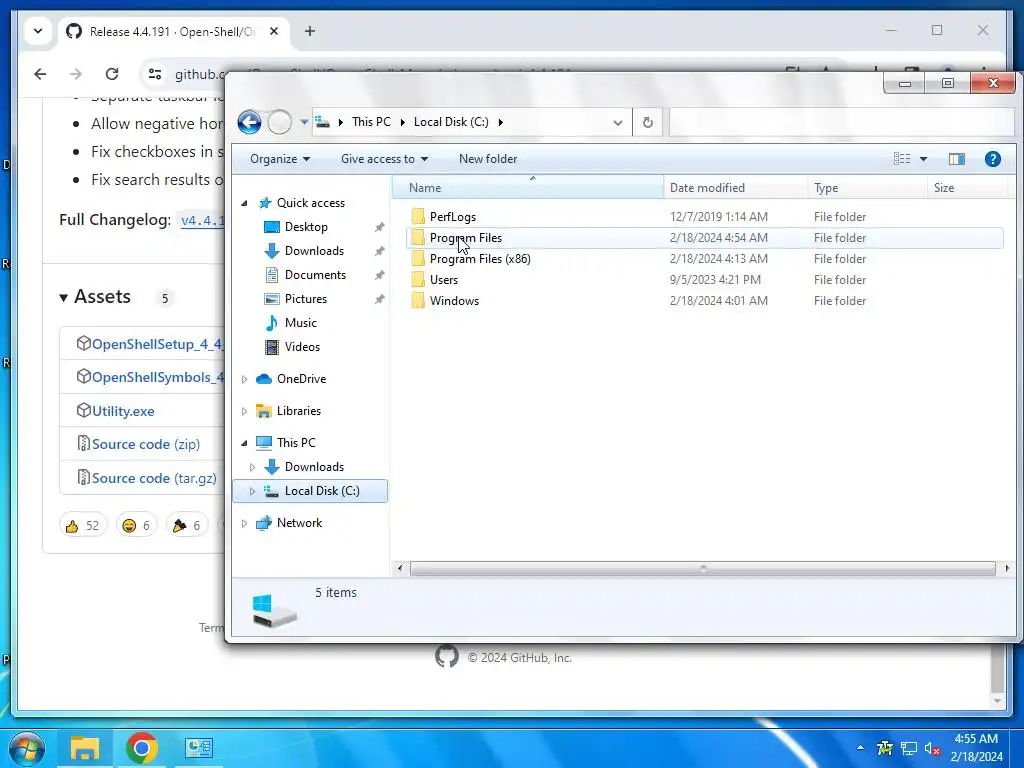Open Videos in the navigation pane
1024x768 pixels.
(x=302, y=347)
